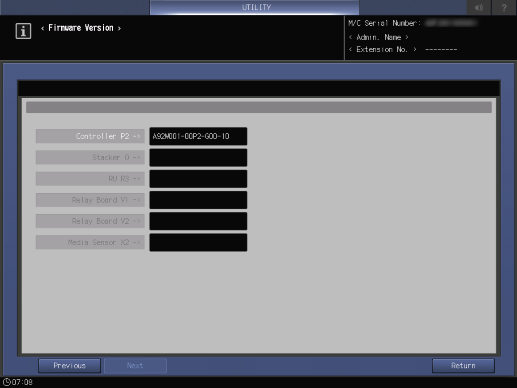Click the Controller P2 version field
Image resolution: width=517 pixels, height=388 pixels.
click(198, 136)
